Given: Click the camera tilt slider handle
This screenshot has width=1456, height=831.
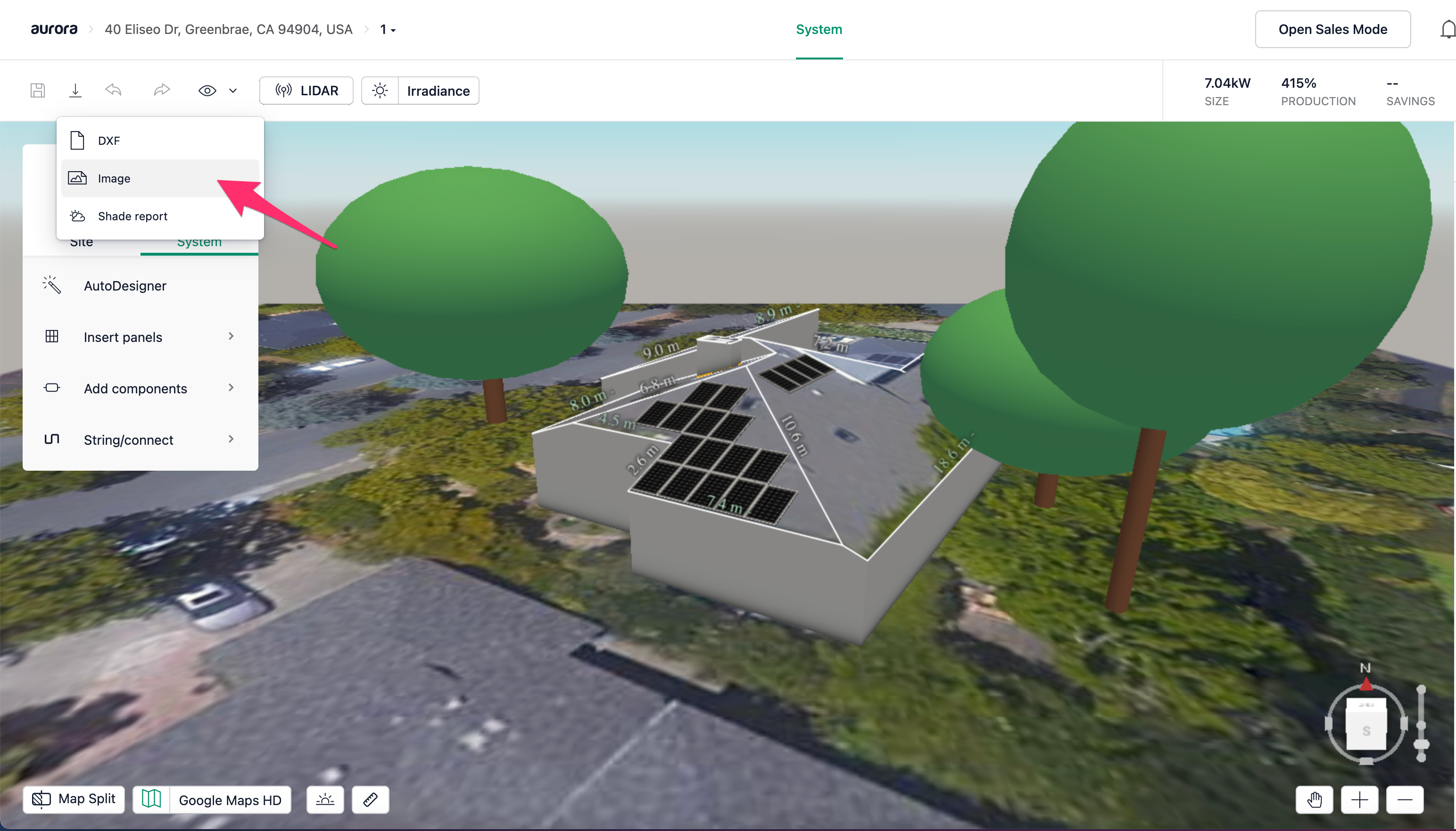Looking at the screenshot, I should 1421,744.
